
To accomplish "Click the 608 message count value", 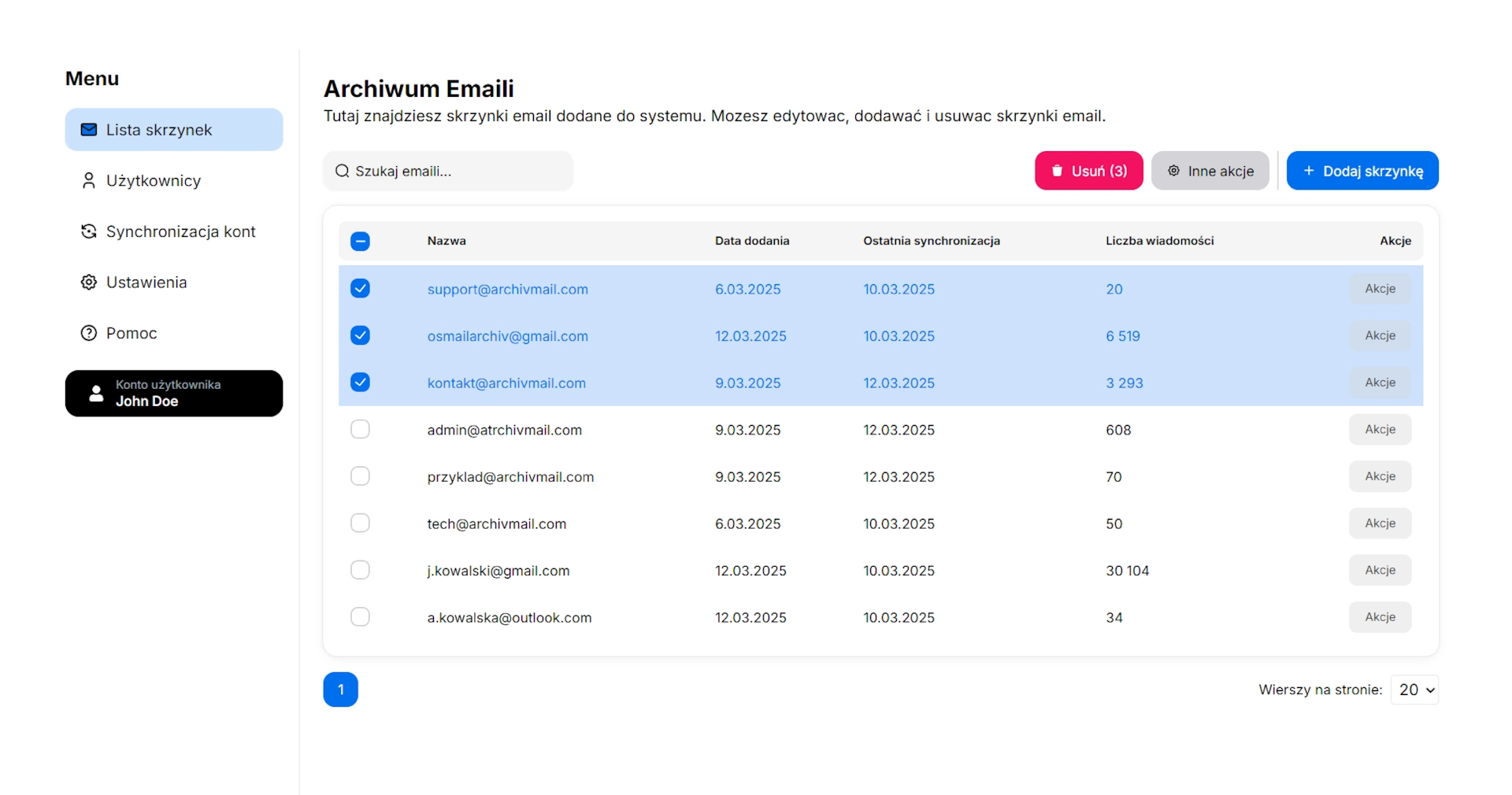I will coord(1118,430).
